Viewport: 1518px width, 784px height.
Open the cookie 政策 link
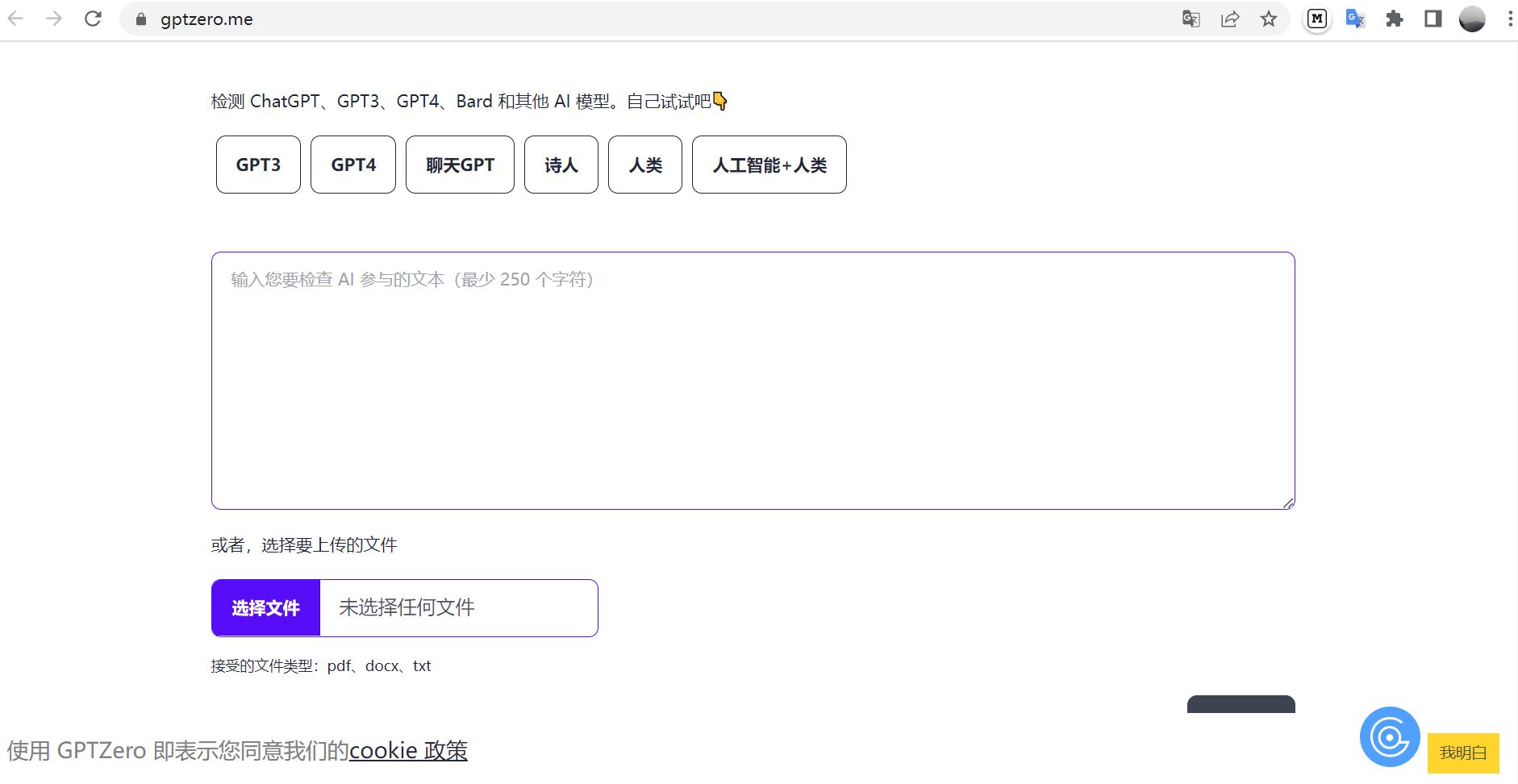[x=408, y=750]
